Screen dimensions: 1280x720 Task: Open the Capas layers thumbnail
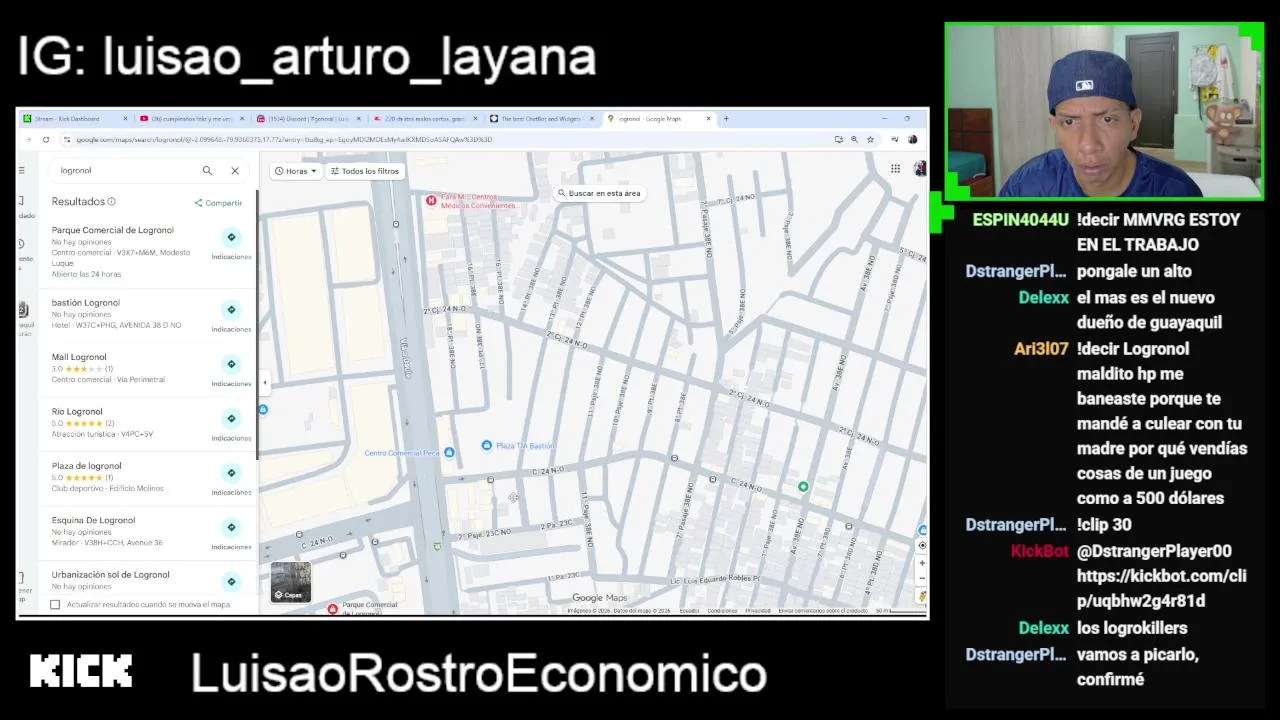click(x=291, y=582)
